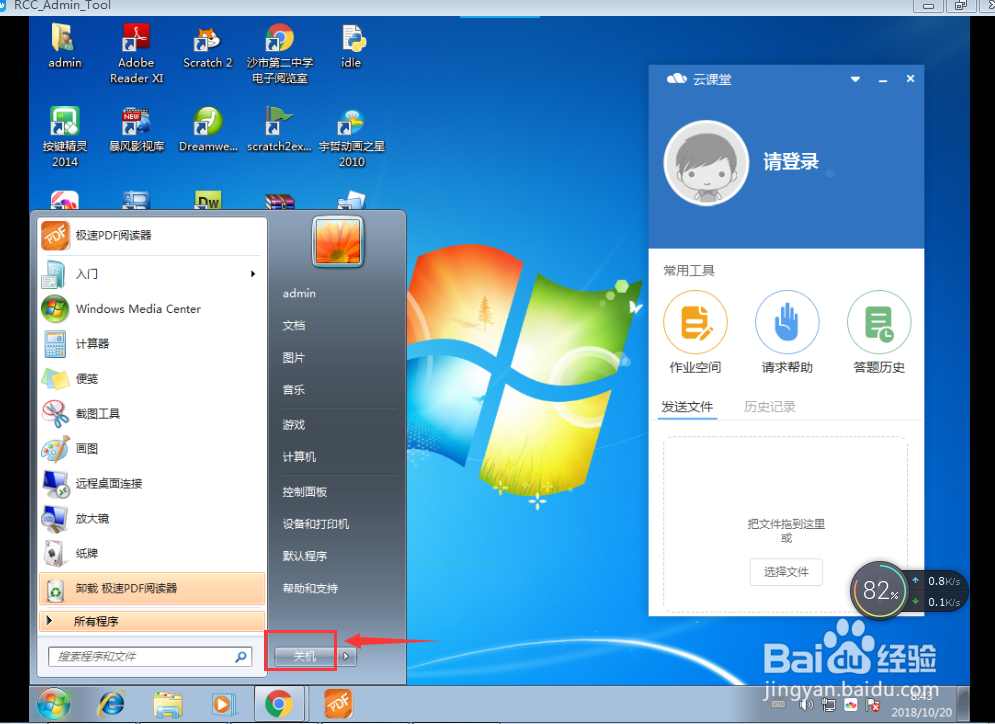Expand the 入门 submenu arrow

(252, 272)
